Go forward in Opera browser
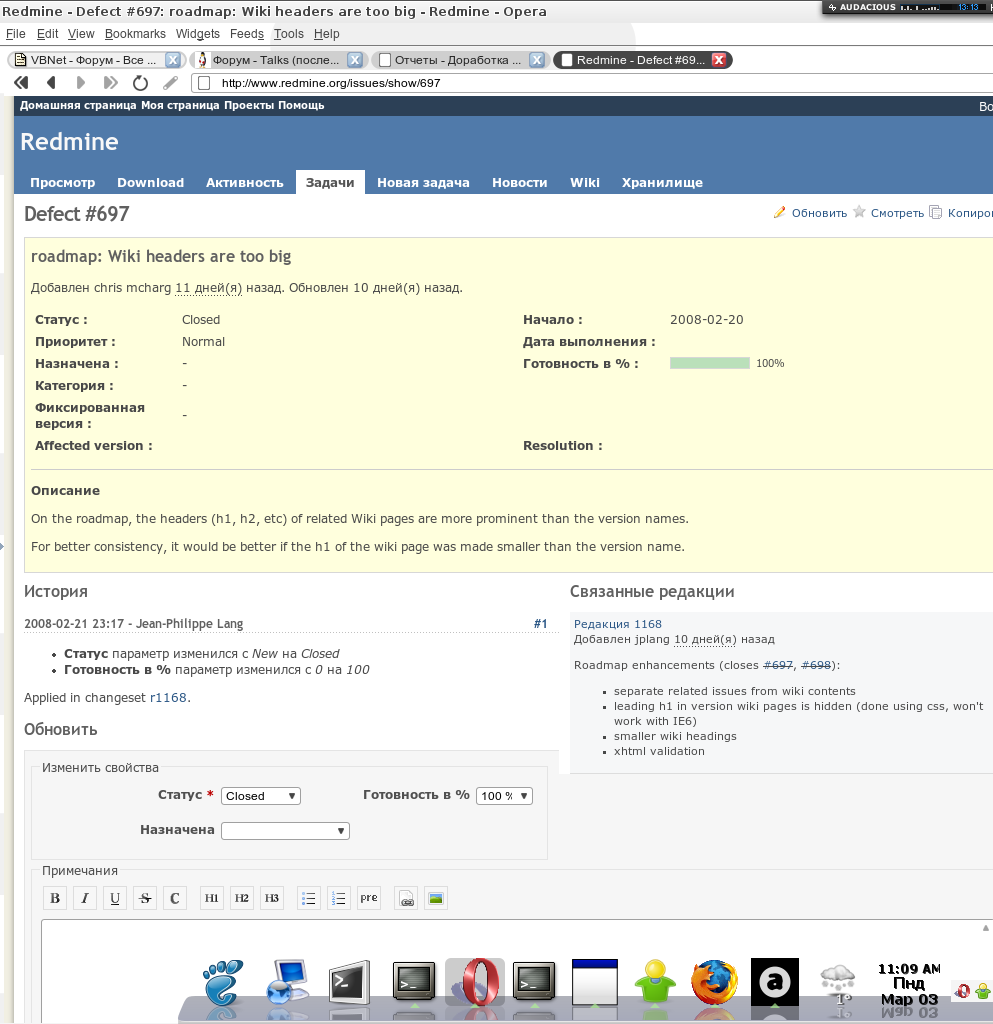Viewport: 993px width, 1024px height. pyautogui.click(x=80, y=83)
